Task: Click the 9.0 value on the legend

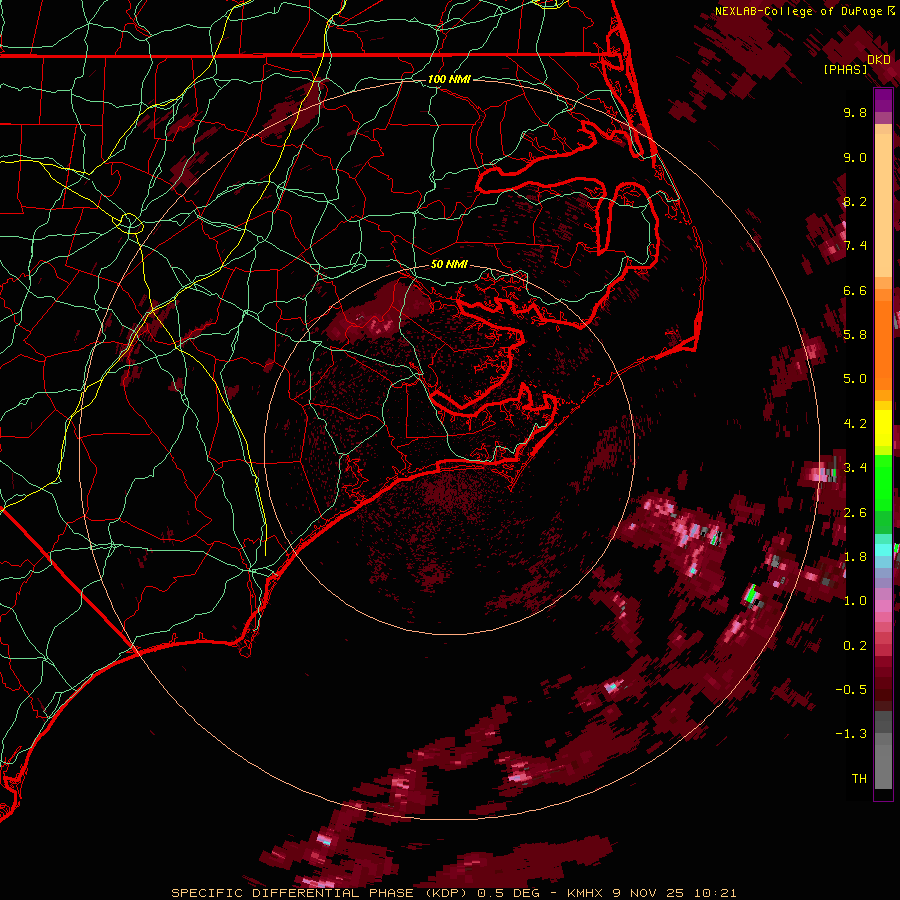Action: point(855,157)
